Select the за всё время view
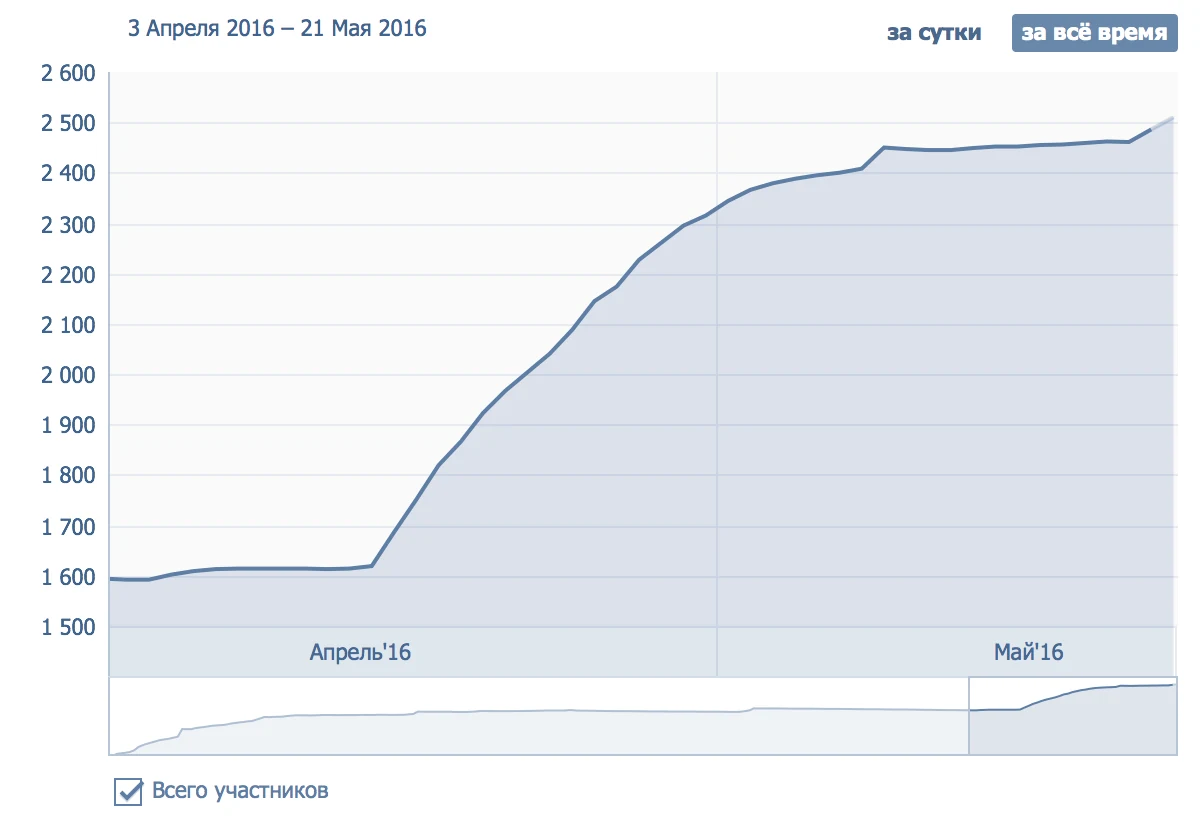 [1093, 33]
